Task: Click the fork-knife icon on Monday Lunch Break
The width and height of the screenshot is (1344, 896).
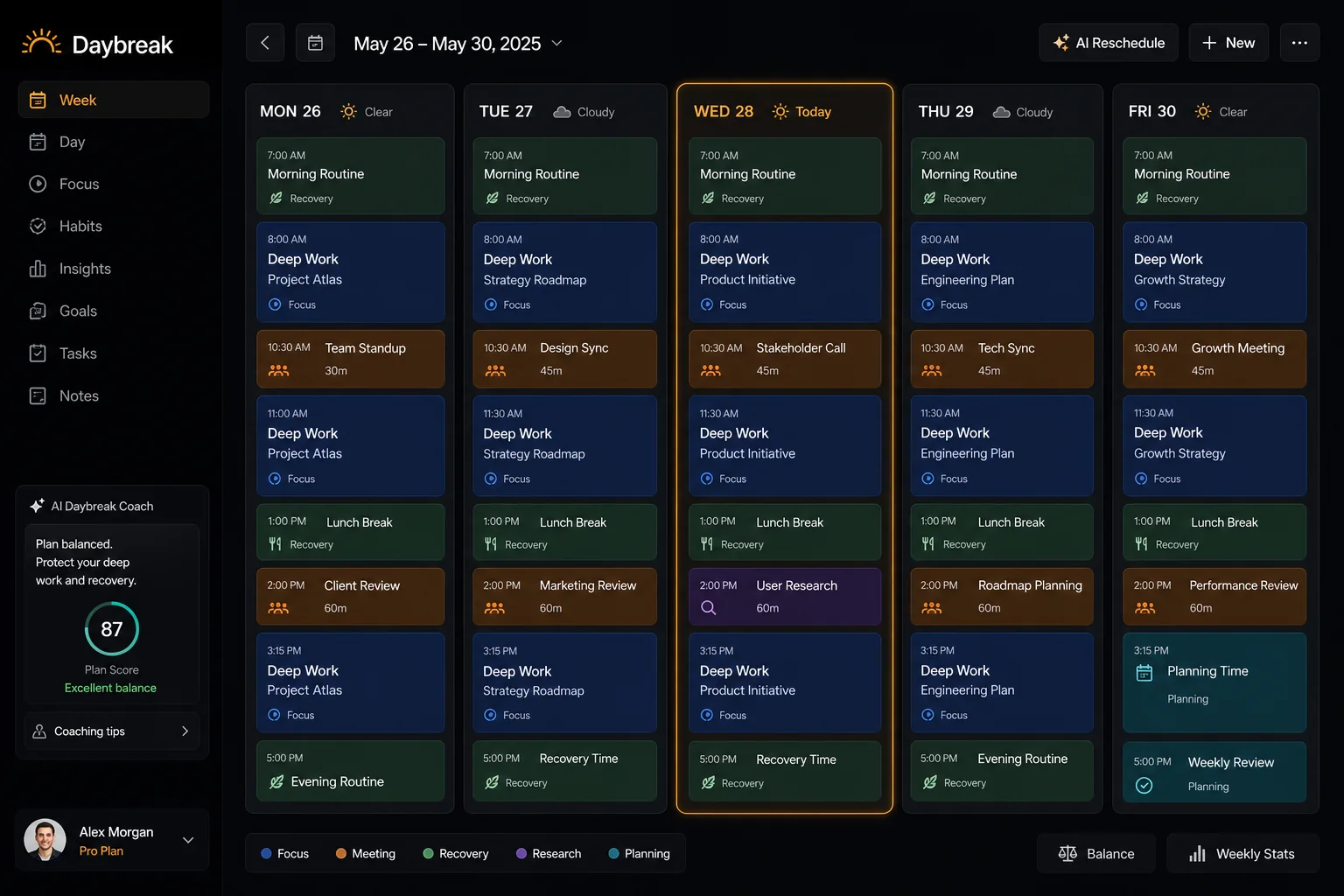Action: click(275, 544)
